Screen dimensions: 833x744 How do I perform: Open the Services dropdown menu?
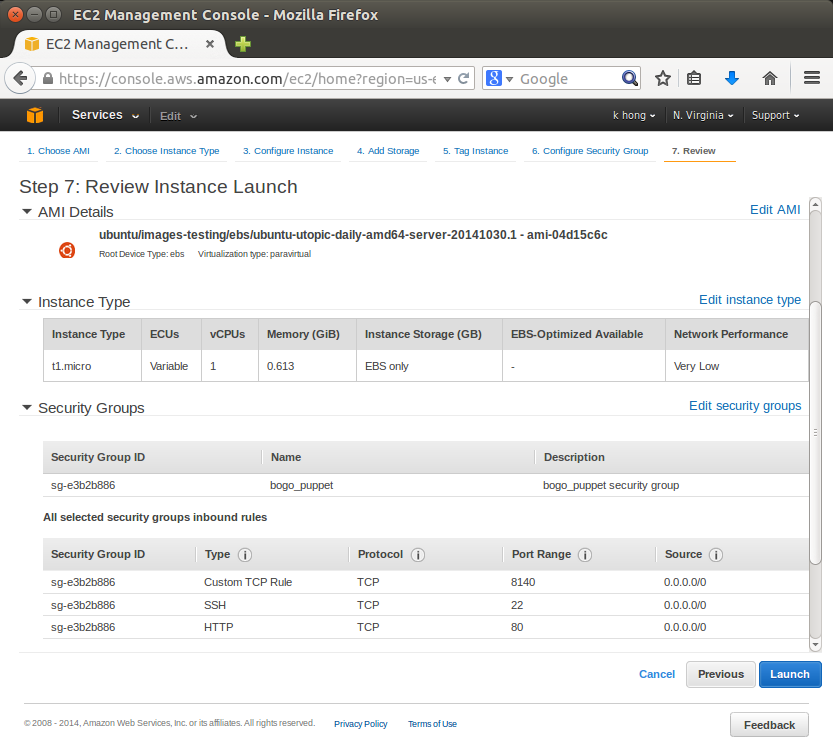105,115
